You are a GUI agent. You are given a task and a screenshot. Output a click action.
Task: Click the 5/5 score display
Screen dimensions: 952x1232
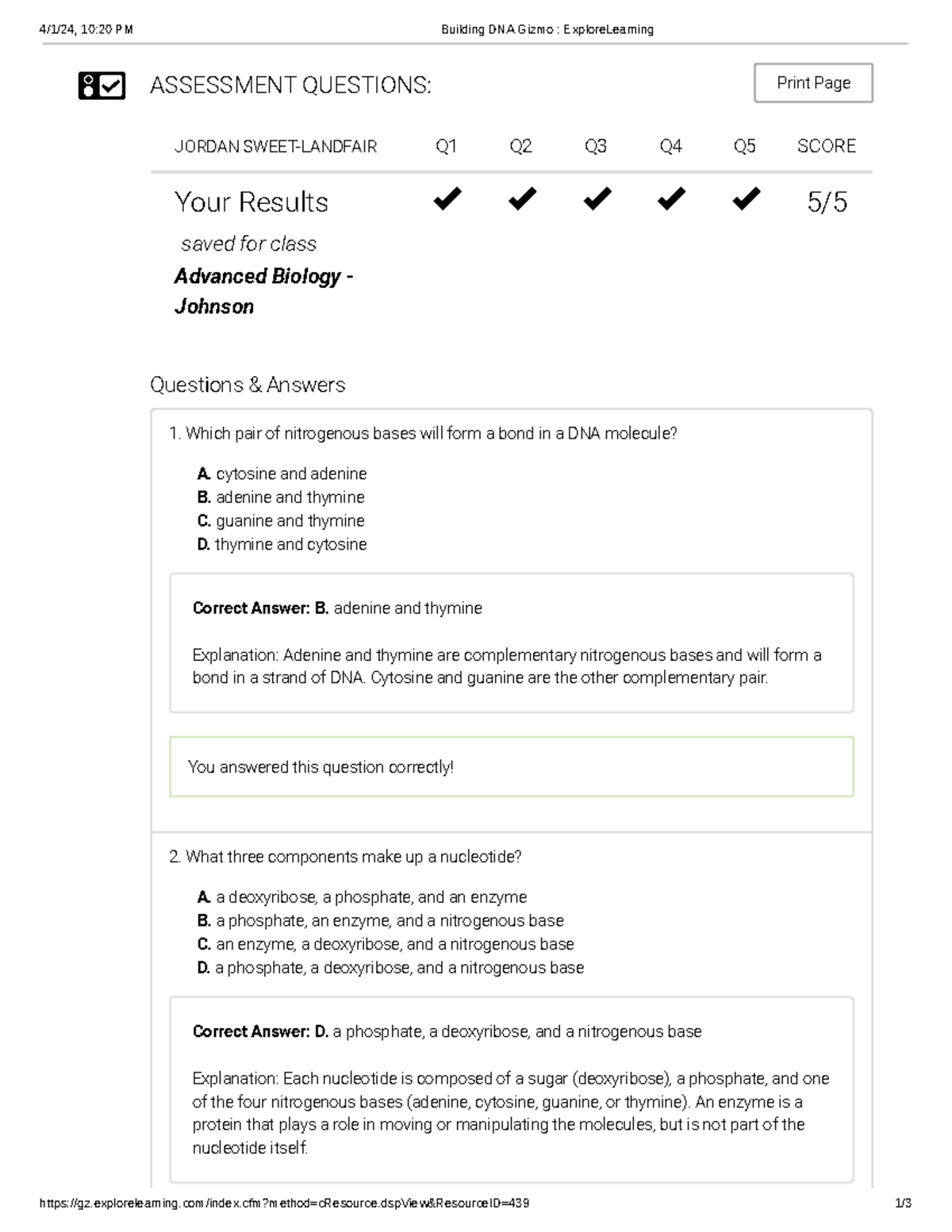coord(827,203)
